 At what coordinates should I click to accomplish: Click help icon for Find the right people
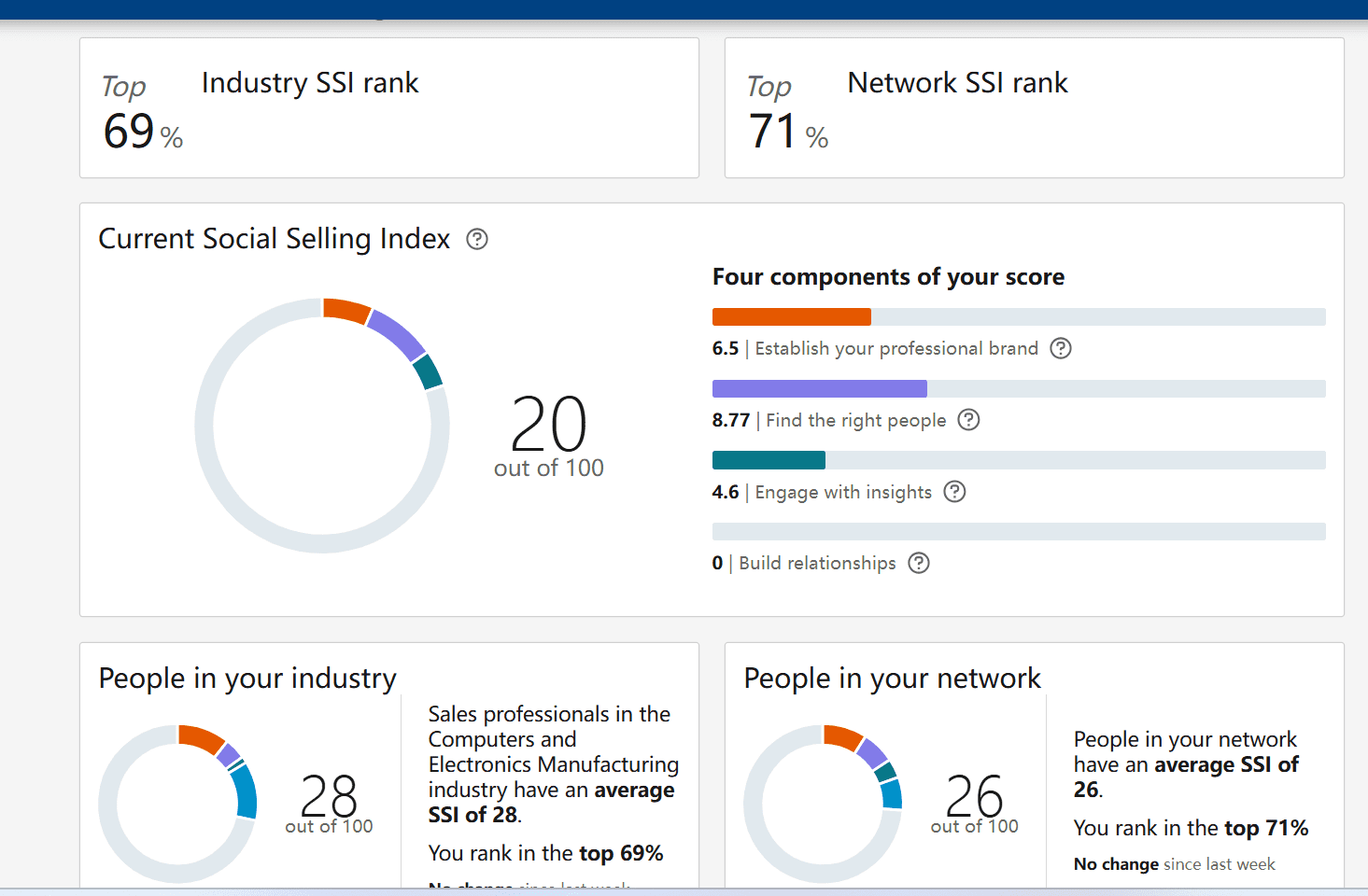969,420
